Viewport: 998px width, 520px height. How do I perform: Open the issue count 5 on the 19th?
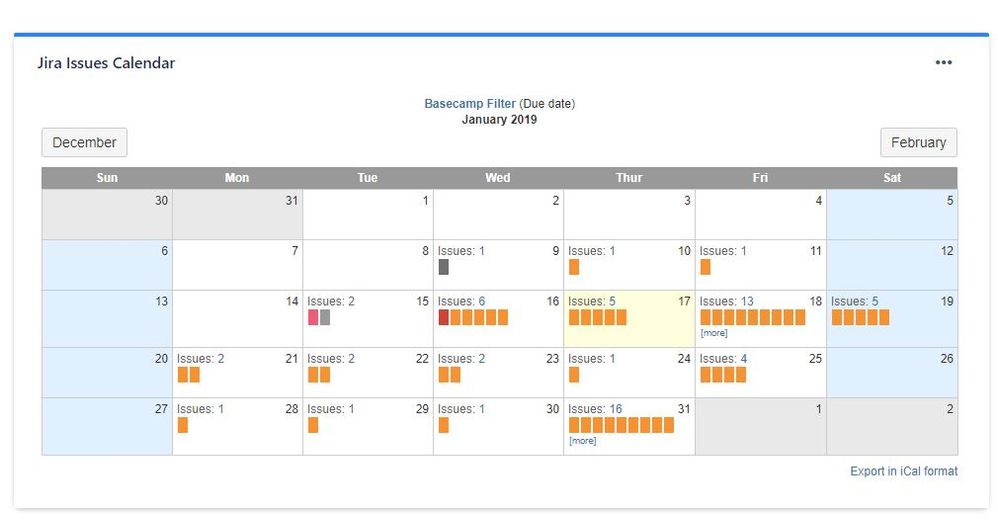coord(875,301)
